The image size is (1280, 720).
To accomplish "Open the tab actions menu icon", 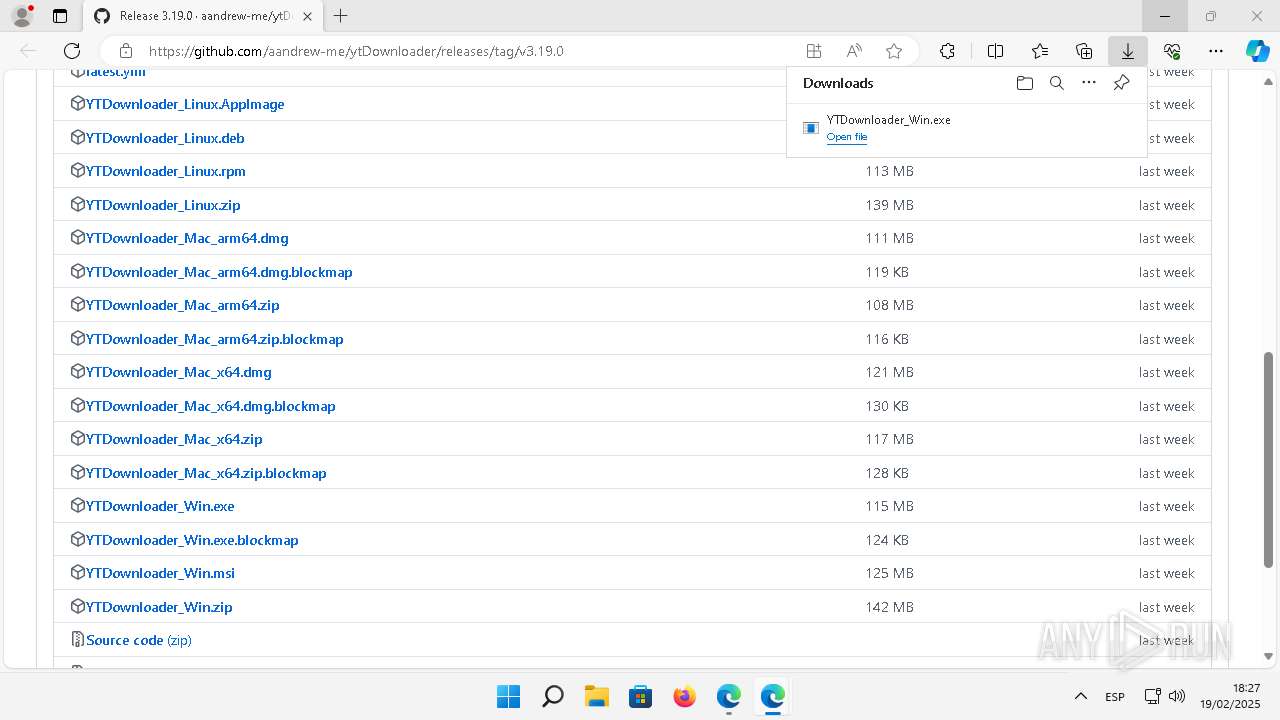I will coord(60,16).
